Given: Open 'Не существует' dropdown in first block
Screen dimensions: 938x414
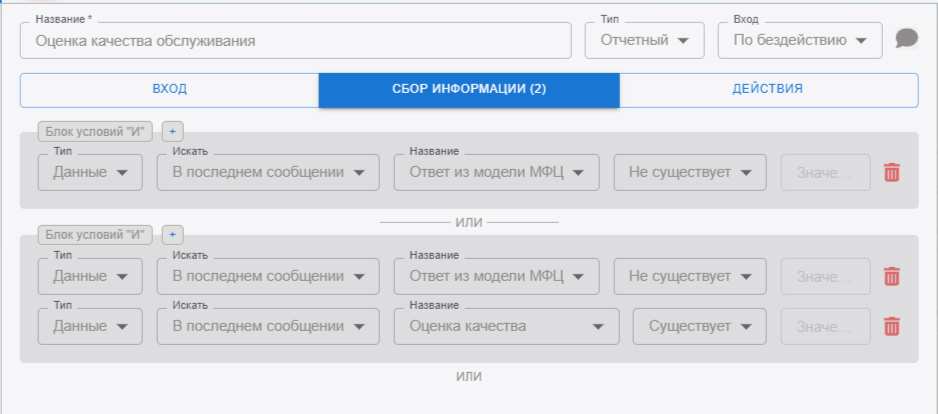Looking at the screenshot, I should (x=689, y=172).
